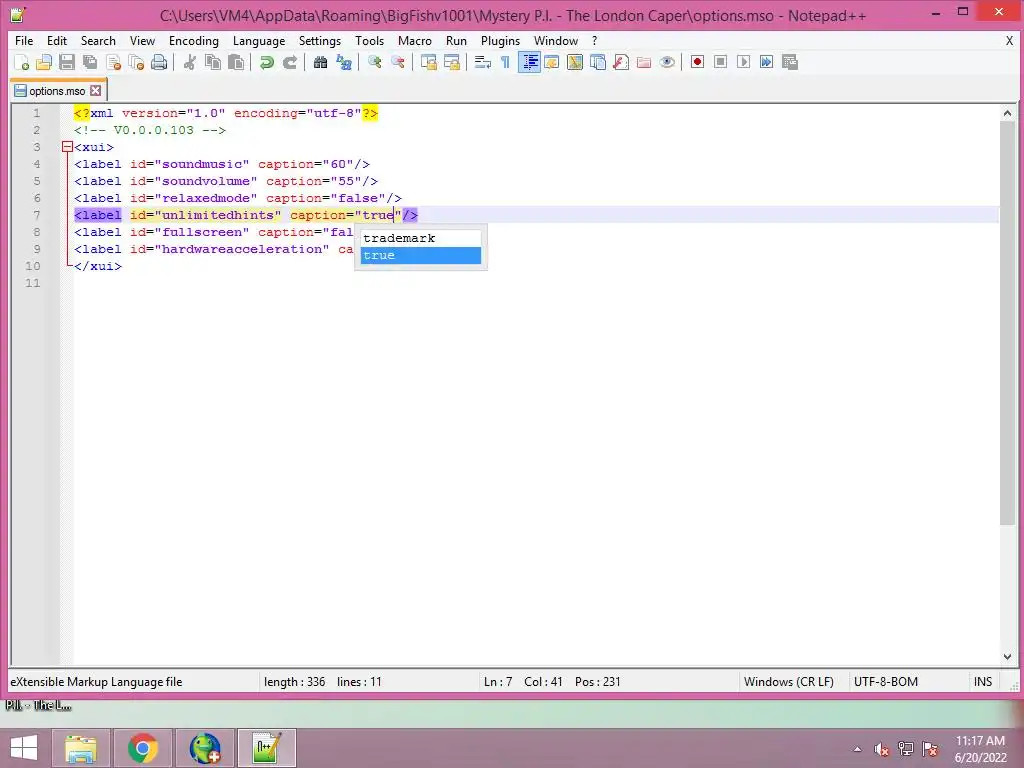Open the File menu
This screenshot has height=768, width=1024.
pos(24,40)
